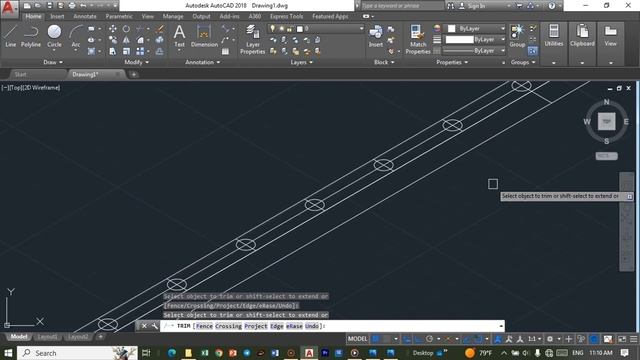Click the ViewCube top face
Image resolution: width=640 pixels, height=360 pixels.
pos(607,122)
